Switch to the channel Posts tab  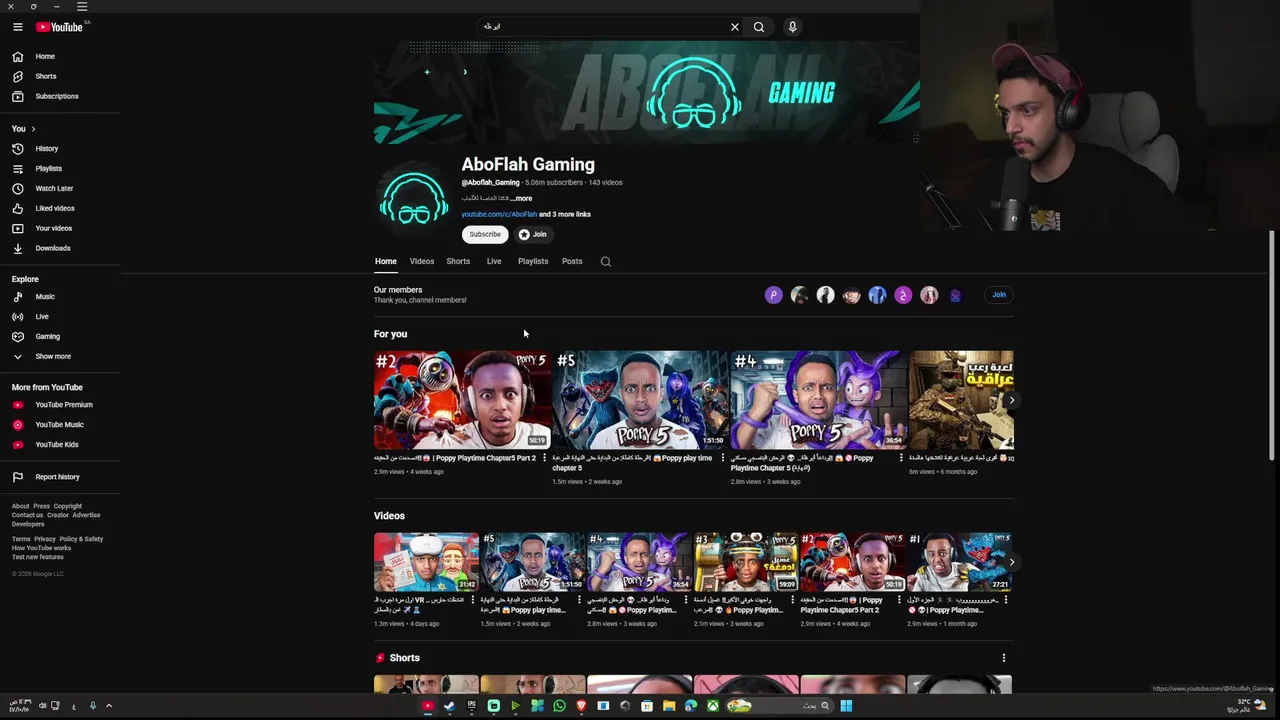coord(572,262)
